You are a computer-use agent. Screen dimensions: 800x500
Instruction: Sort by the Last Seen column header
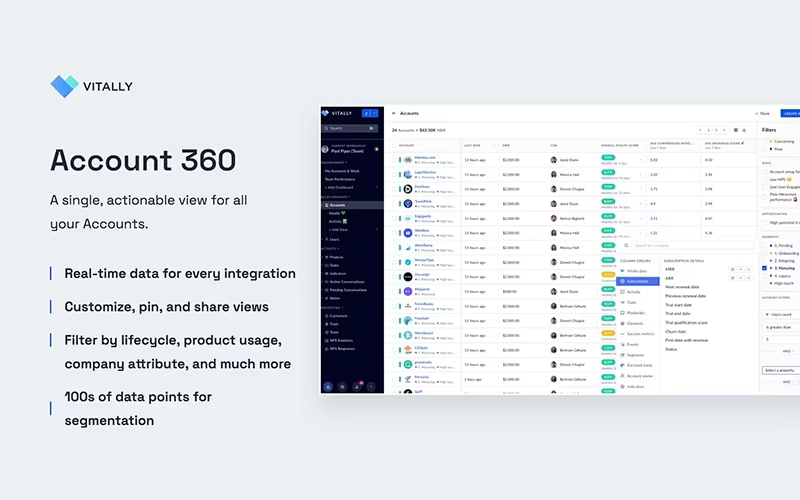472,145
